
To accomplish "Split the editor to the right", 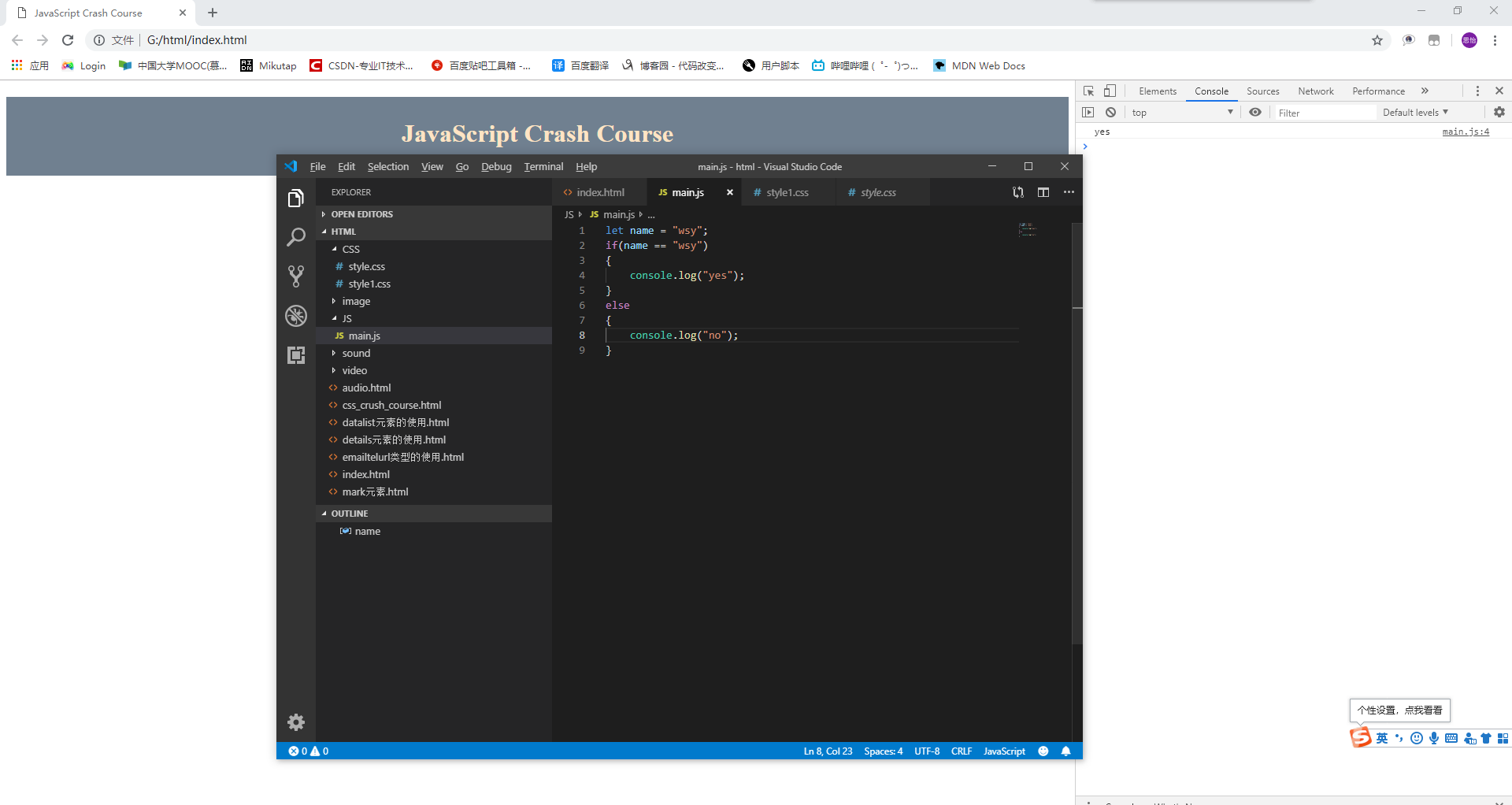I will (x=1043, y=192).
